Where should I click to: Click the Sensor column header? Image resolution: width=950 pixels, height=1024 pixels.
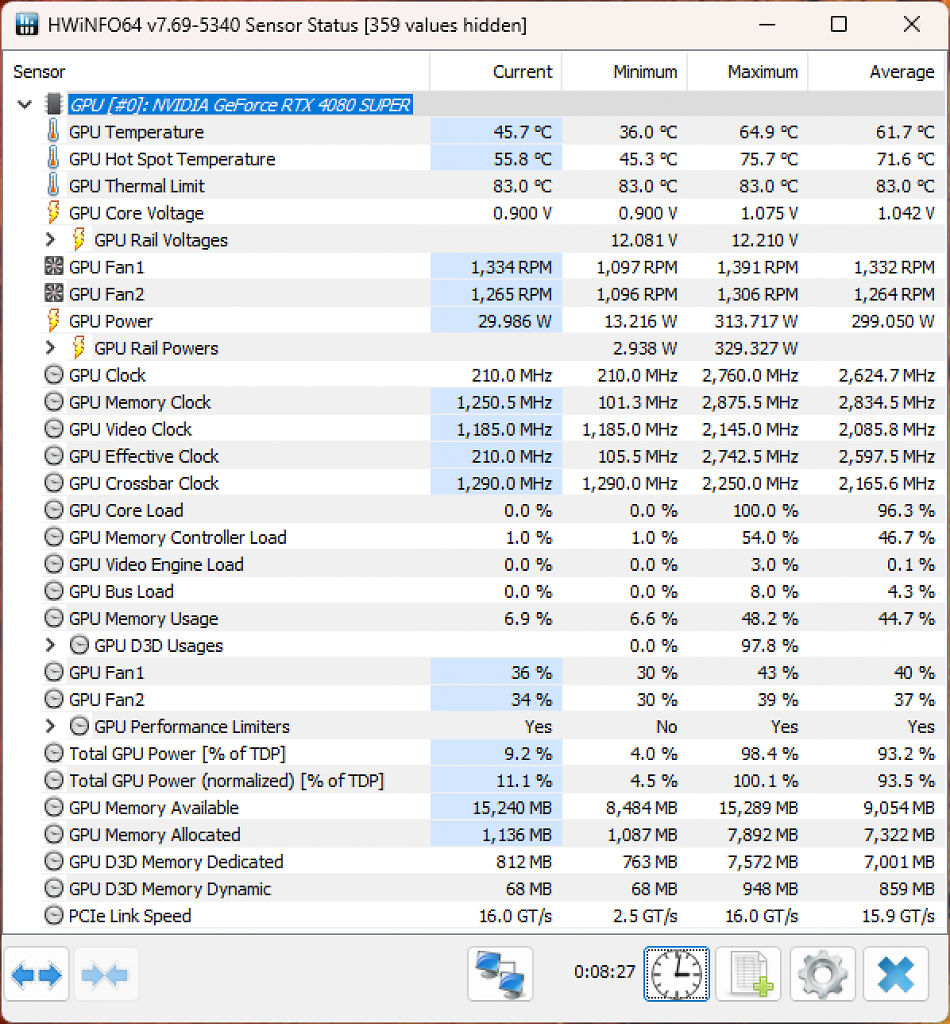(x=216, y=71)
